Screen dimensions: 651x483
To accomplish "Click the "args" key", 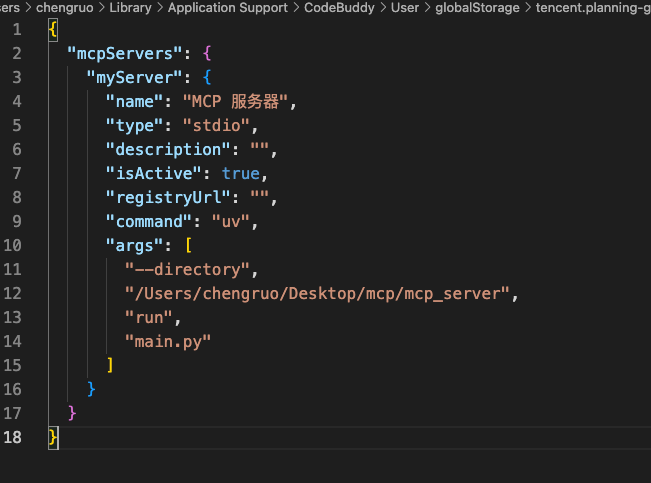I will coord(134,245).
